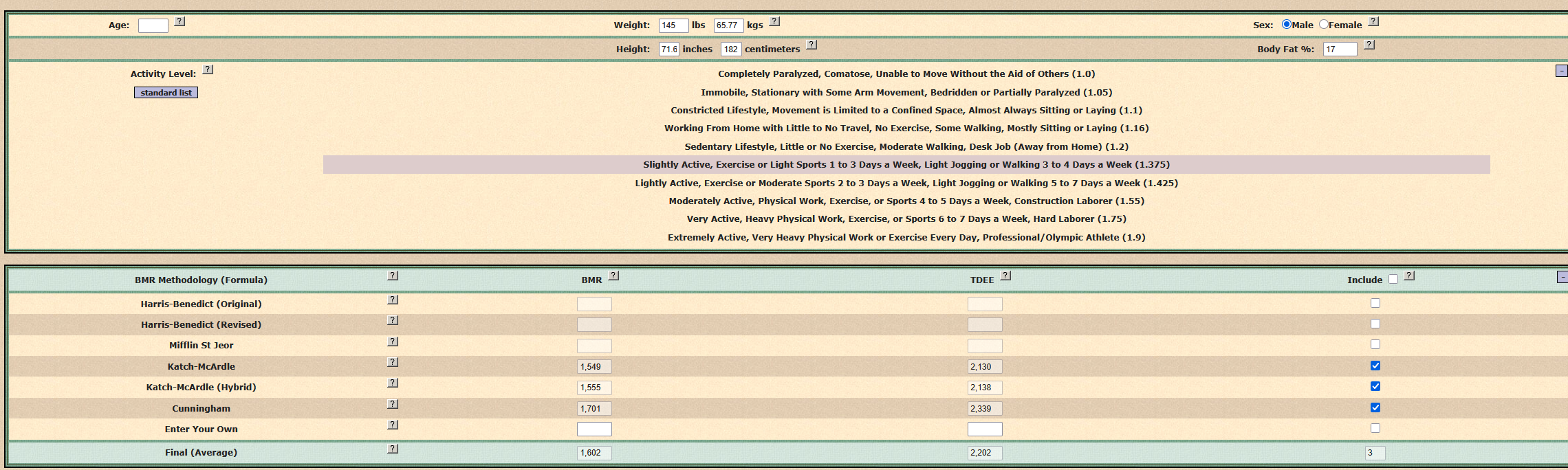Click the Weight kgs input field

[x=728, y=25]
